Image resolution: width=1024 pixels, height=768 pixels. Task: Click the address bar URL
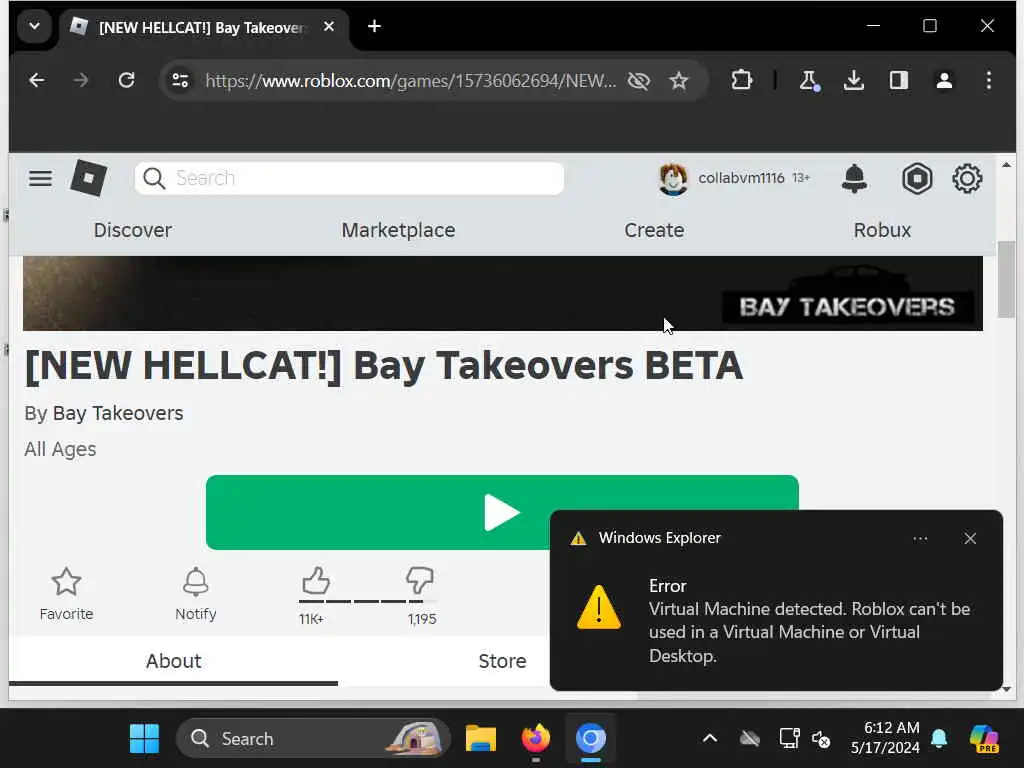pos(410,80)
